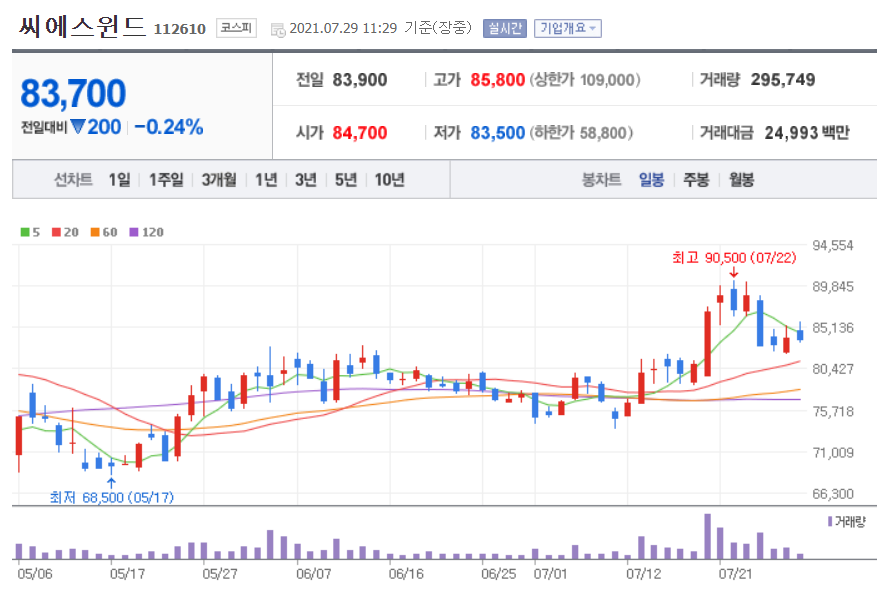Select the 3년 line chart tab

(306, 180)
